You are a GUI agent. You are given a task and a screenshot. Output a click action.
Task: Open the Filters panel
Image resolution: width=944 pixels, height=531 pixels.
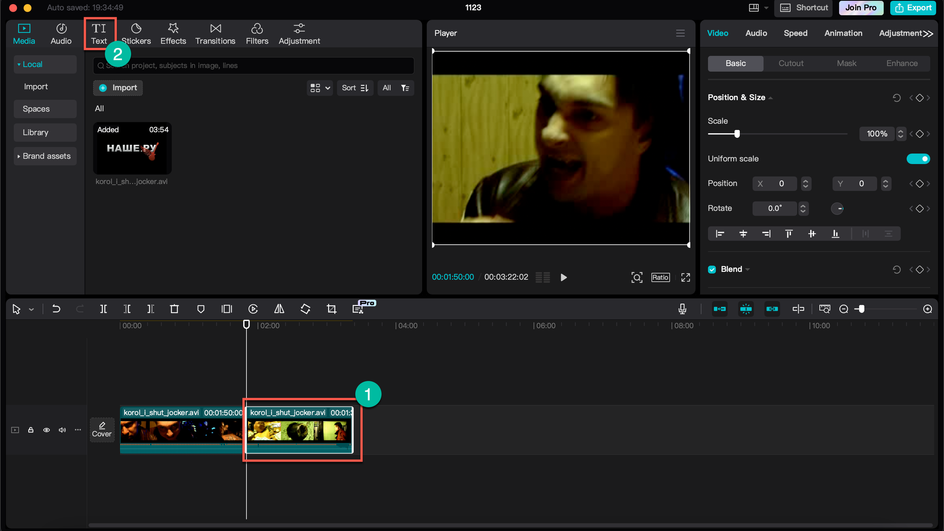point(256,34)
